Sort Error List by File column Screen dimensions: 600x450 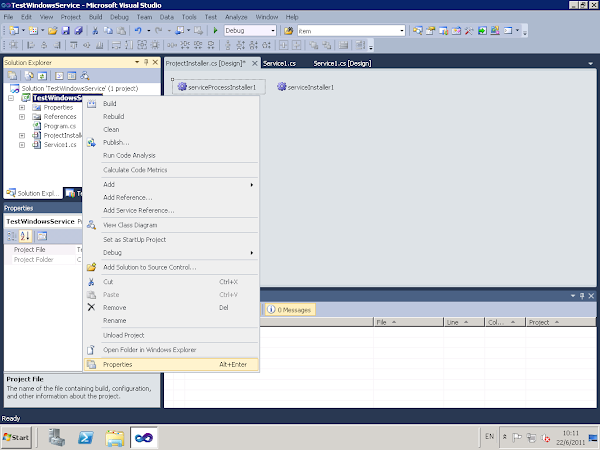[x=408, y=322]
